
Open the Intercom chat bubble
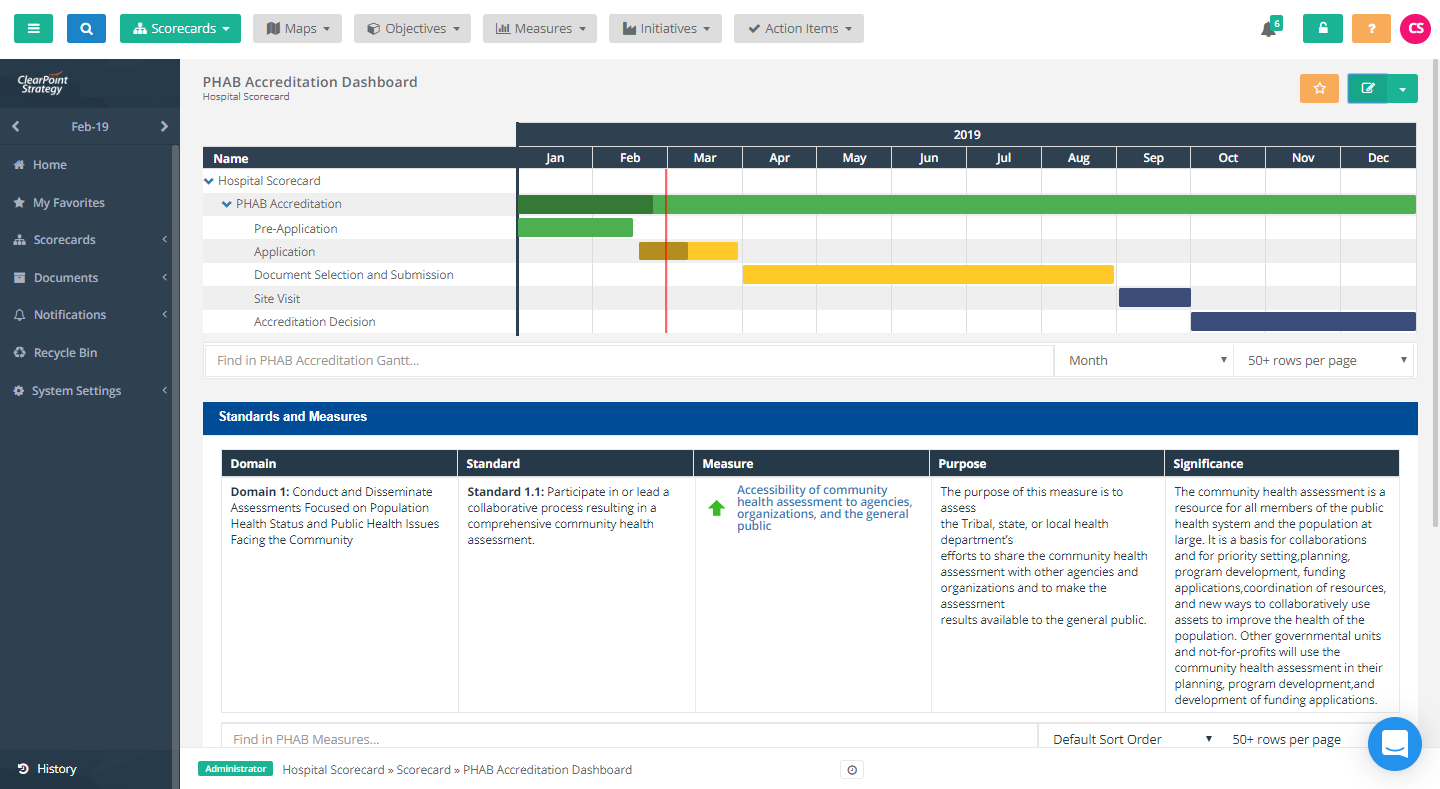[x=1395, y=744]
